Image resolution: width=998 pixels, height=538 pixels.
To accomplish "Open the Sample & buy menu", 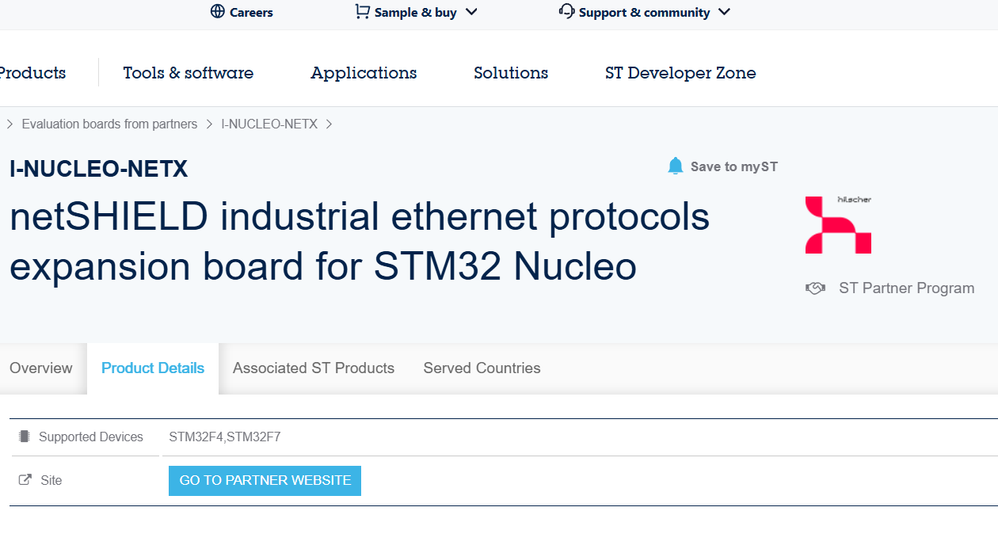I will (x=415, y=12).
